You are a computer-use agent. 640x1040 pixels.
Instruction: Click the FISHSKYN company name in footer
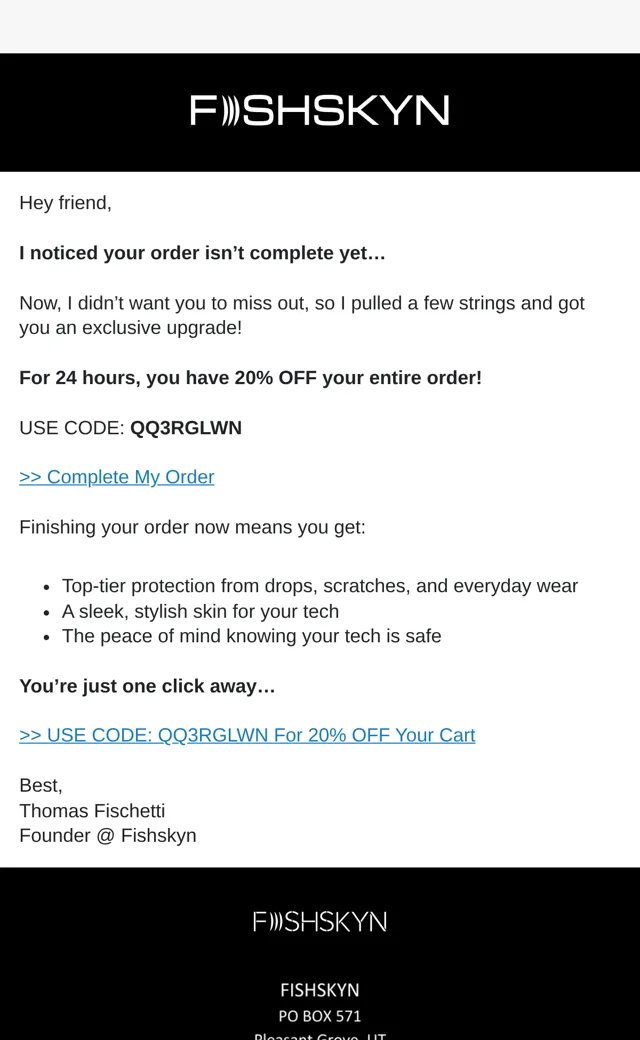tap(320, 990)
